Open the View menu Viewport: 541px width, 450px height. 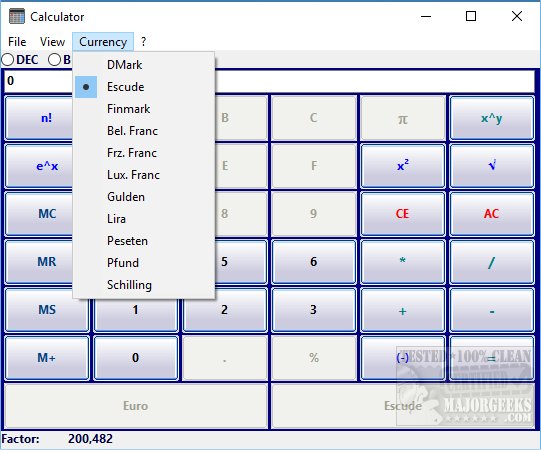[52, 42]
